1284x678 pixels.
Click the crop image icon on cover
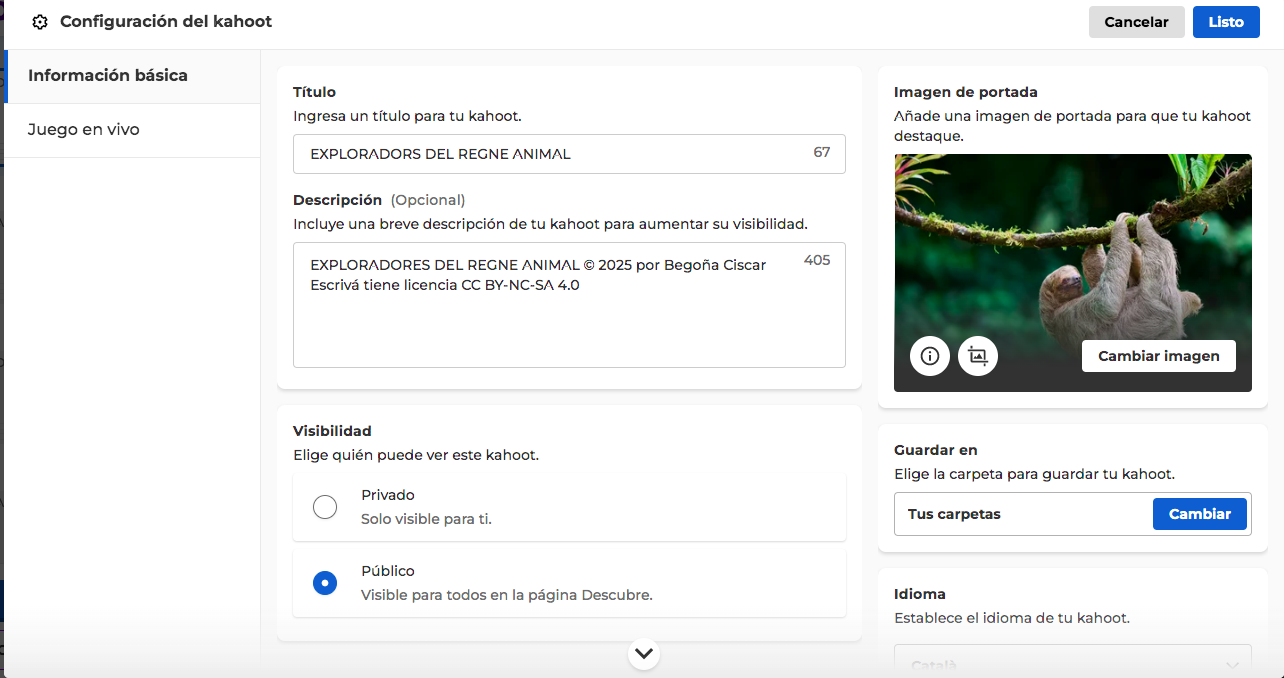978,356
